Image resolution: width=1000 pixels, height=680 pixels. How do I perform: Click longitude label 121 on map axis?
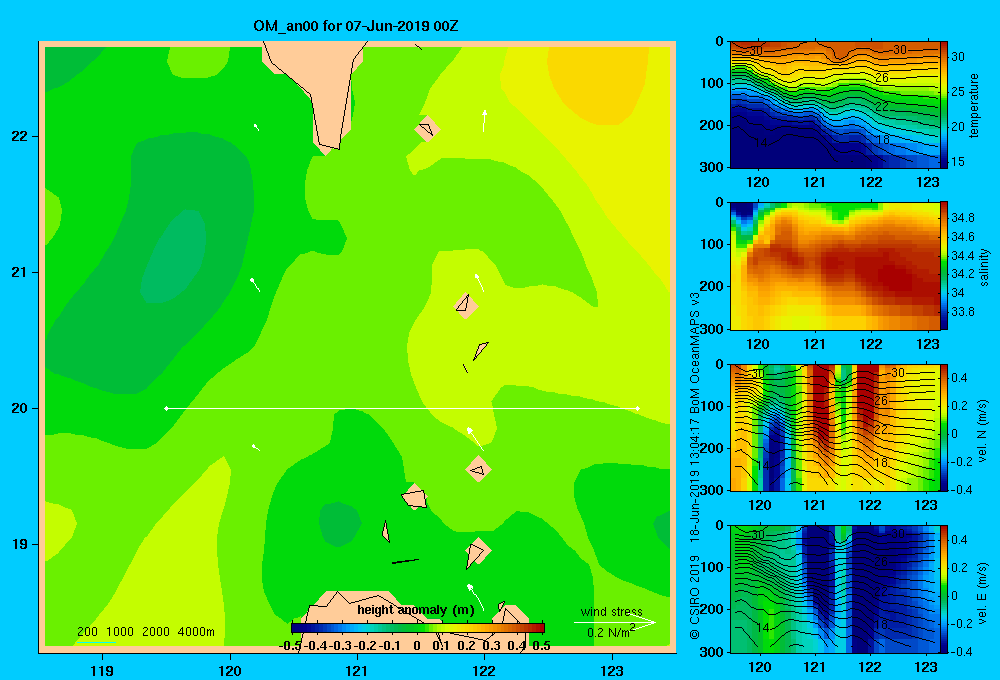tap(357, 670)
